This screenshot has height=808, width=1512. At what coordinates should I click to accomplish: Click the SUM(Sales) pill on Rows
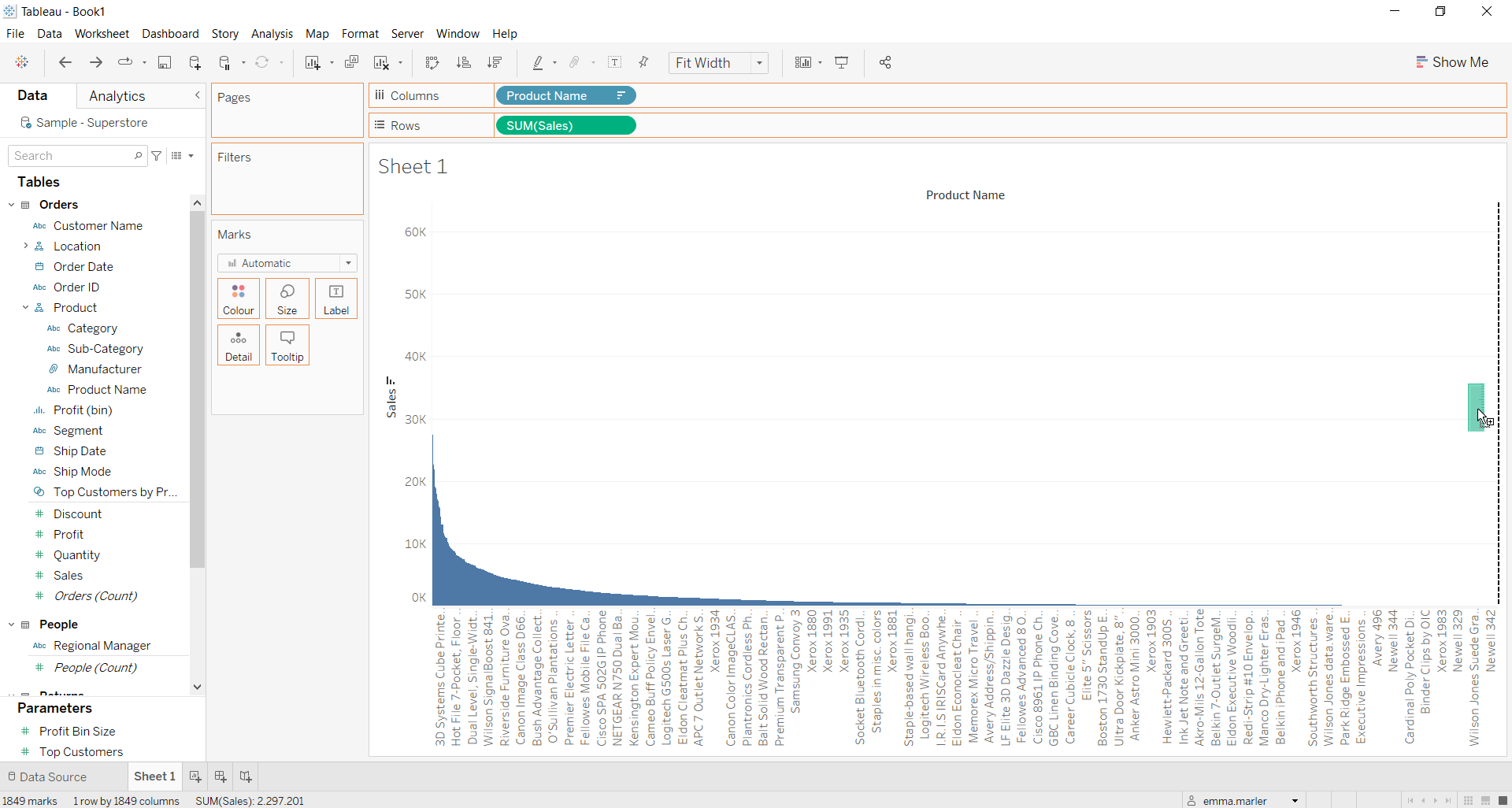click(x=565, y=125)
